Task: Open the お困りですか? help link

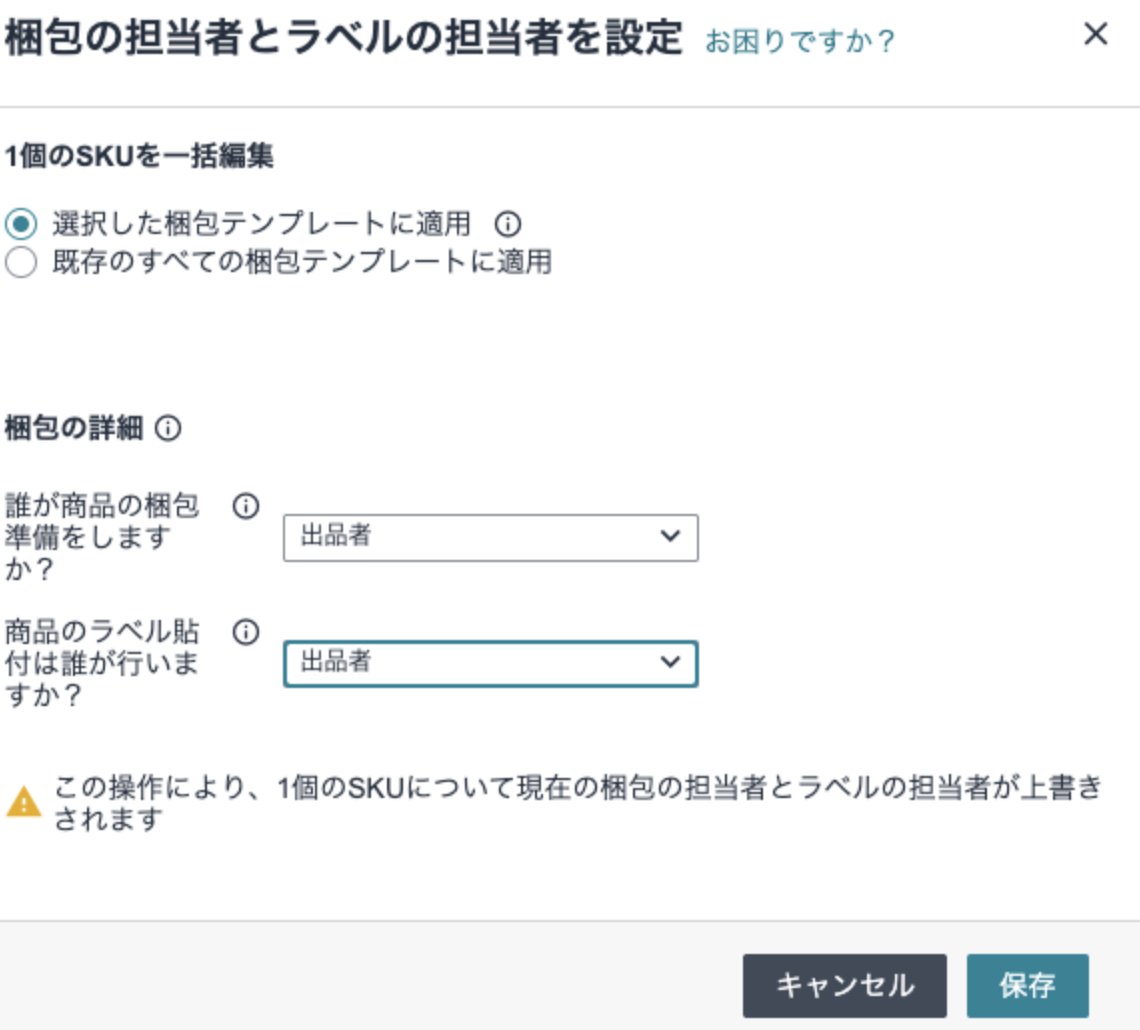Action: point(799,41)
